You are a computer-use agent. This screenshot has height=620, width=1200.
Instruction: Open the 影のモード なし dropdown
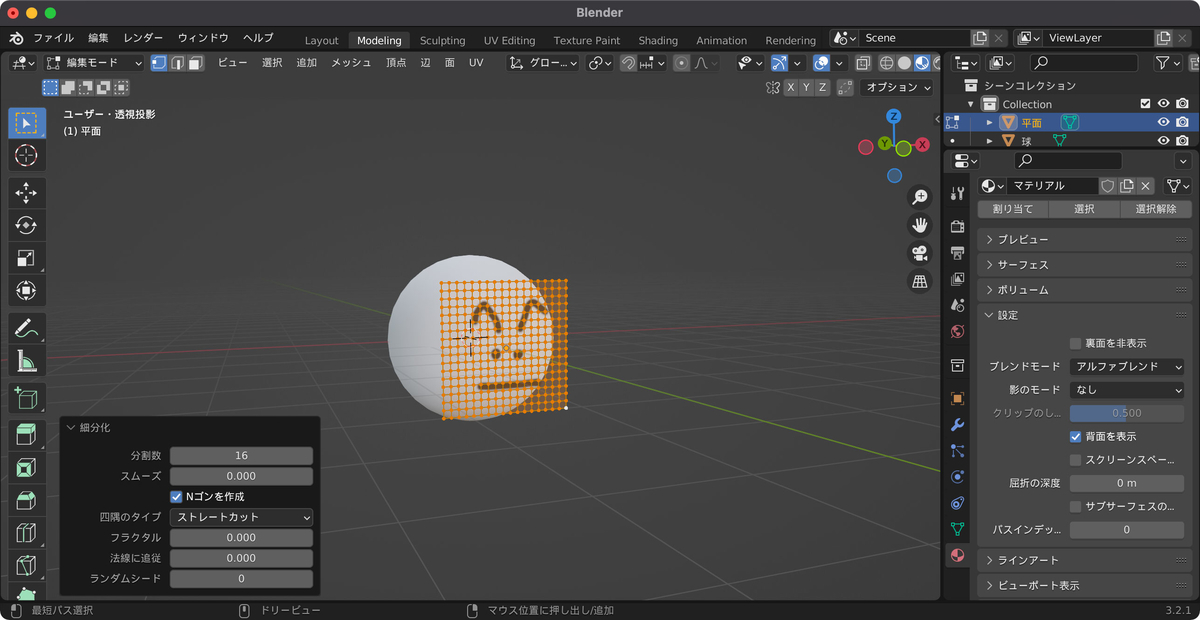(1127, 390)
